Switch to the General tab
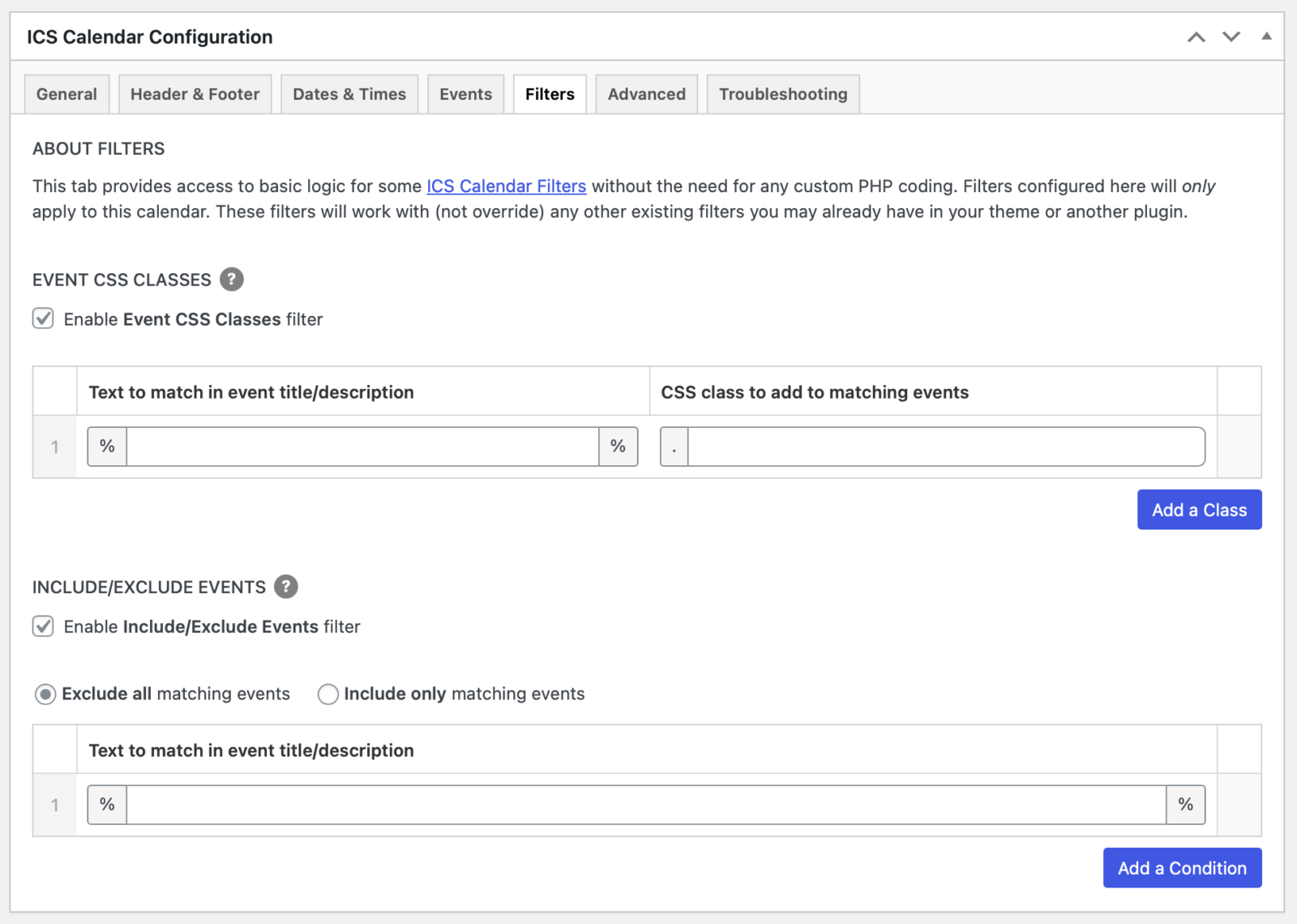The image size is (1297, 924). [66, 94]
